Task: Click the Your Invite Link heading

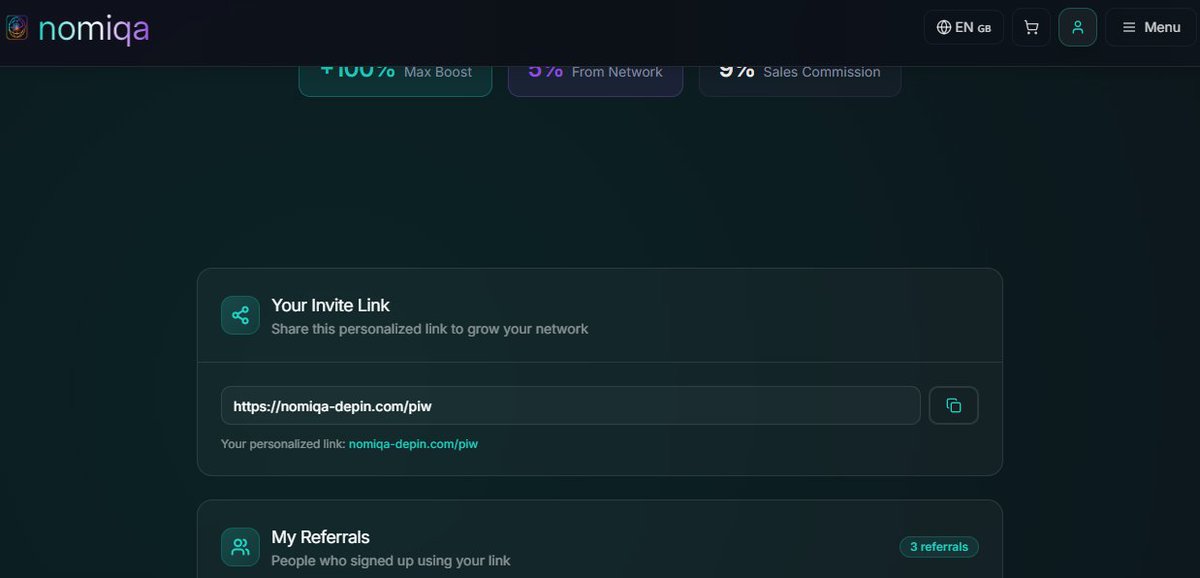Action: point(331,305)
